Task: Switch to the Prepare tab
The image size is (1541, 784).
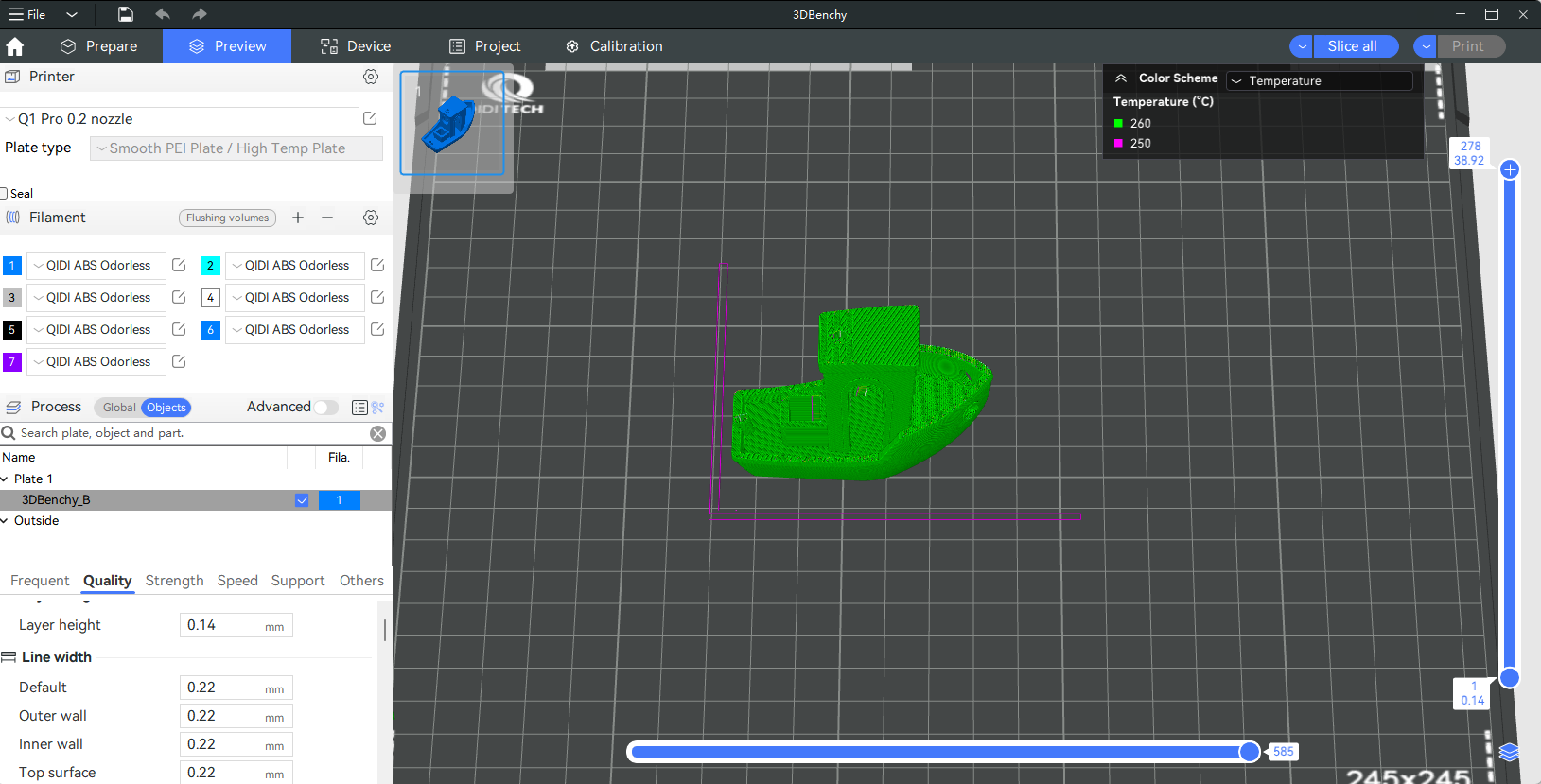Action: click(x=98, y=46)
